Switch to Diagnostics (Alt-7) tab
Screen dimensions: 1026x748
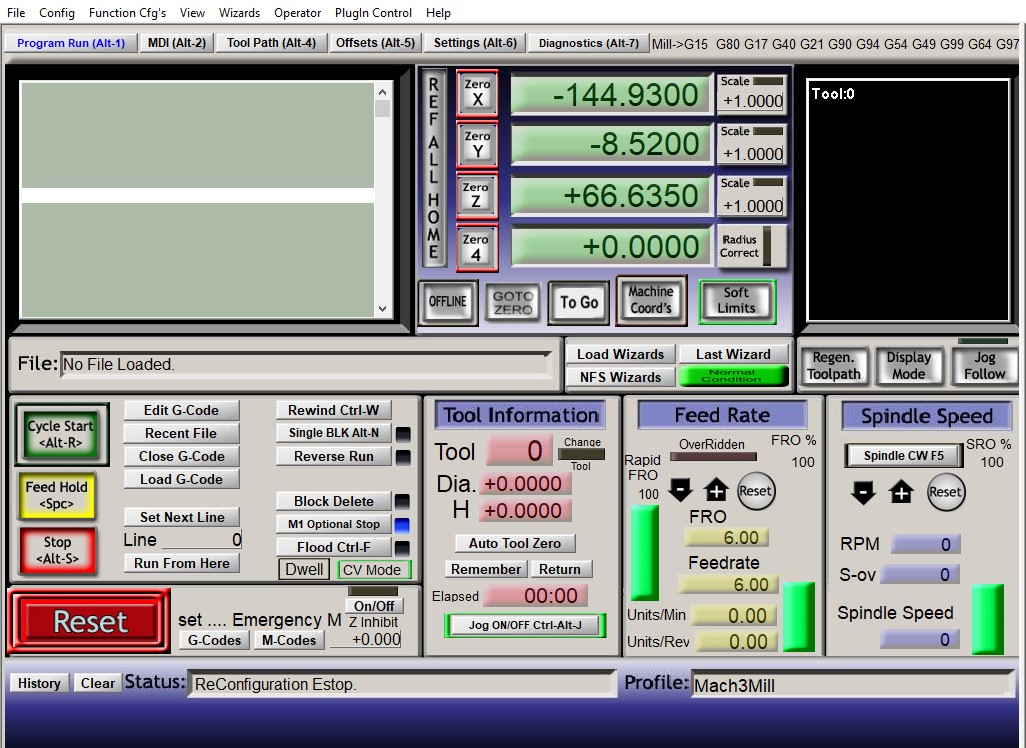(589, 43)
